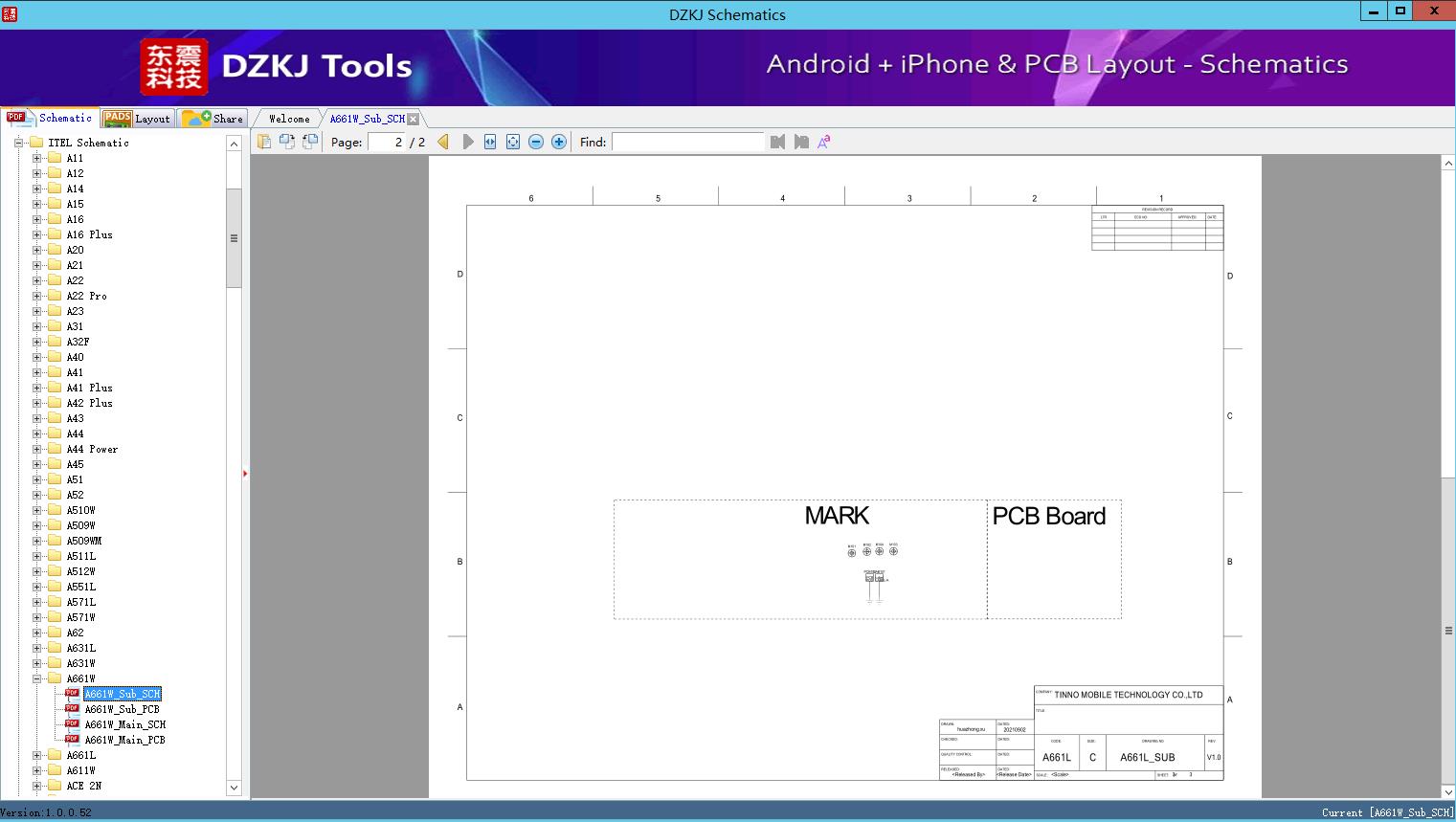Zoom in with the plus icon
Viewport: 1456px width, 822px height.
(x=559, y=142)
